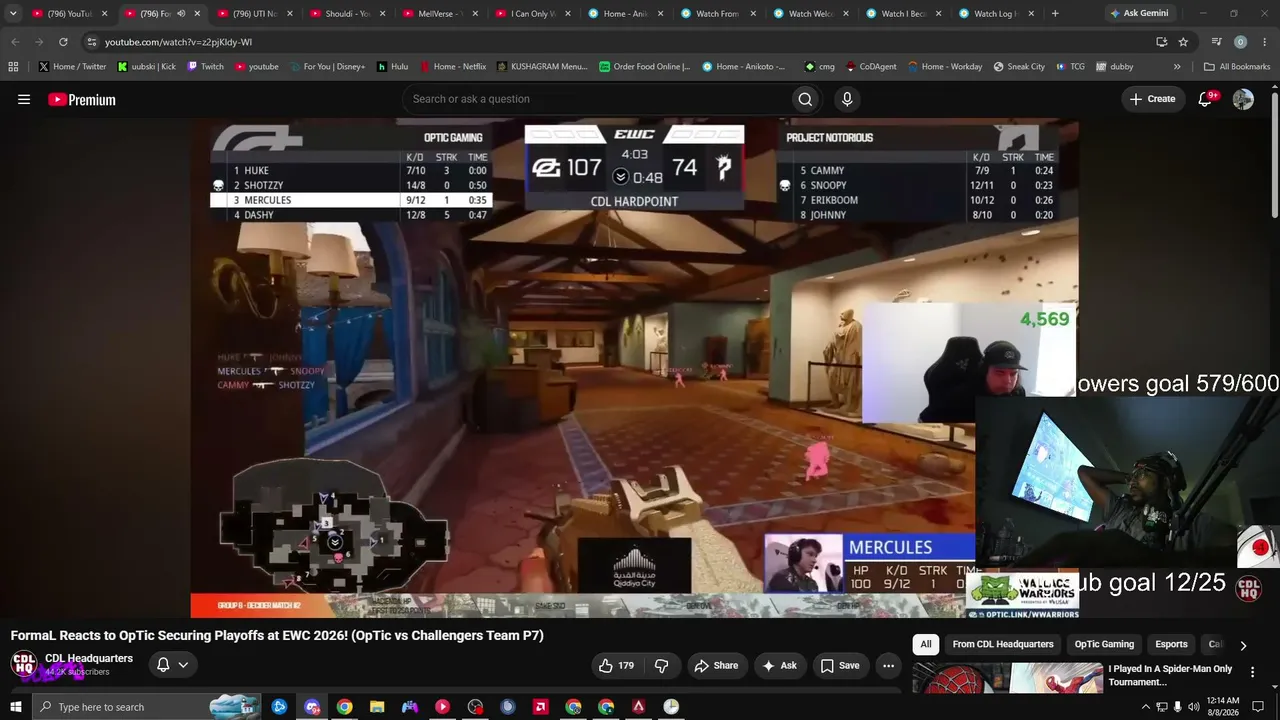Select 'From CDL Headquarters' filter chip
The width and height of the screenshot is (1280, 720).
(x=1003, y=645)
